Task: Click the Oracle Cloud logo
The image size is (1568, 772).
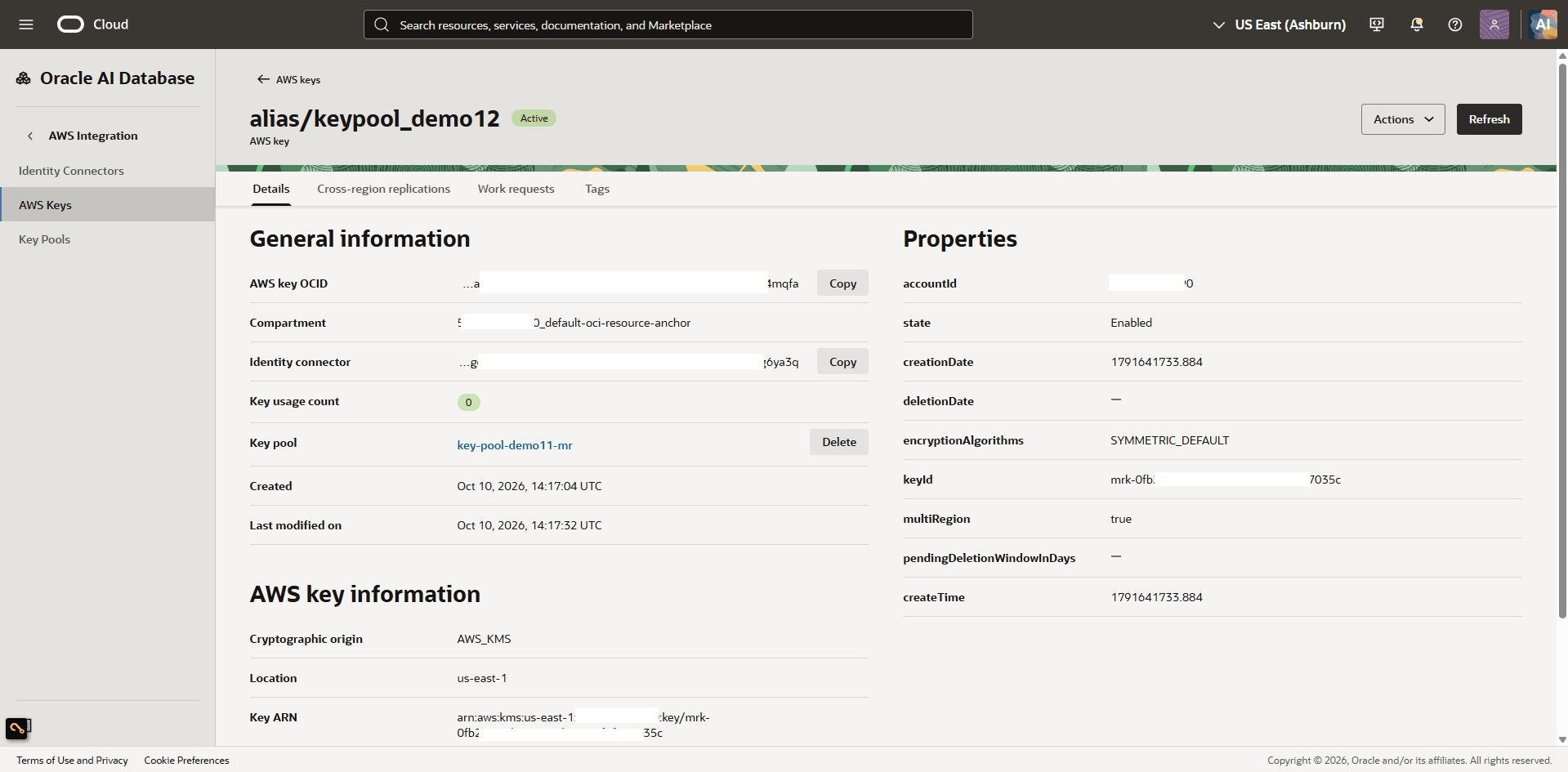Action: point(92,25)
